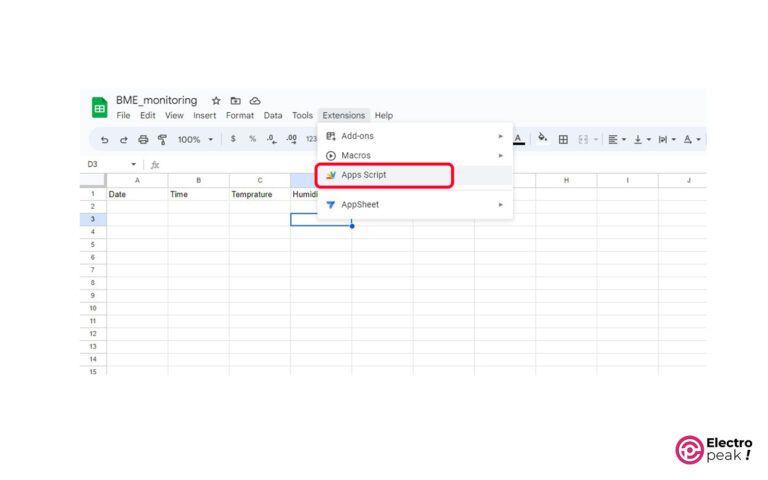
Task: Select the 'Time' cell
Action: (198, 194)
